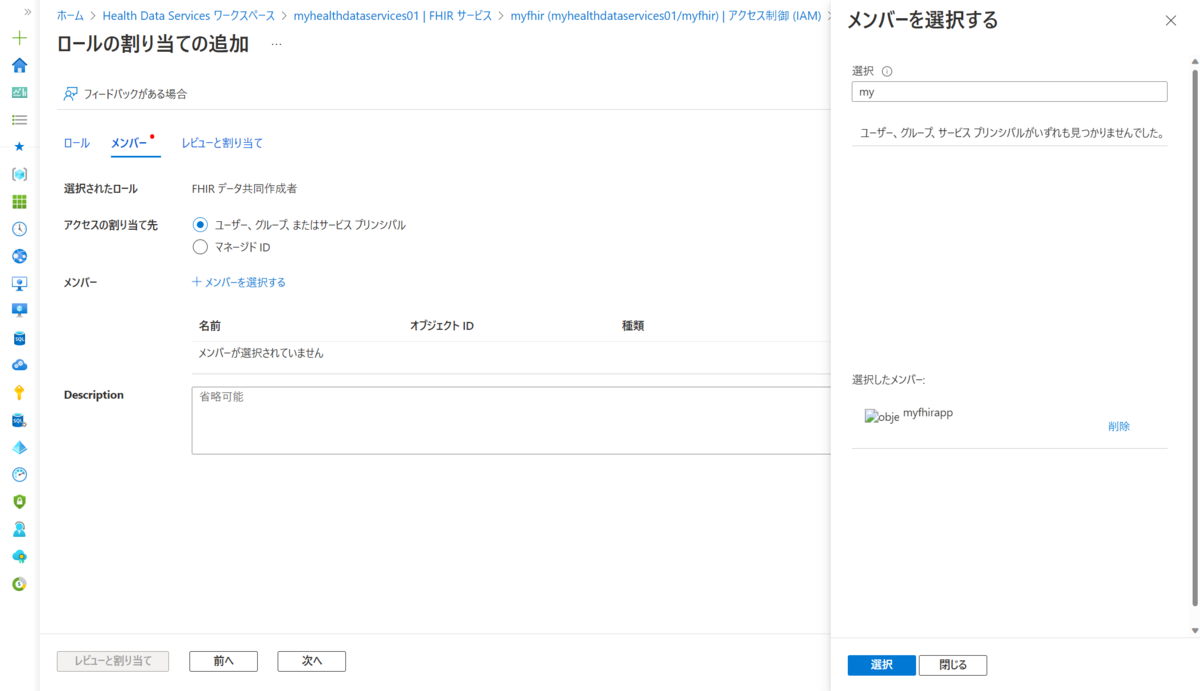Viewport: 1200px width, 691px height.
Task: Open the green shield security icon
Action: click(19, 502)
